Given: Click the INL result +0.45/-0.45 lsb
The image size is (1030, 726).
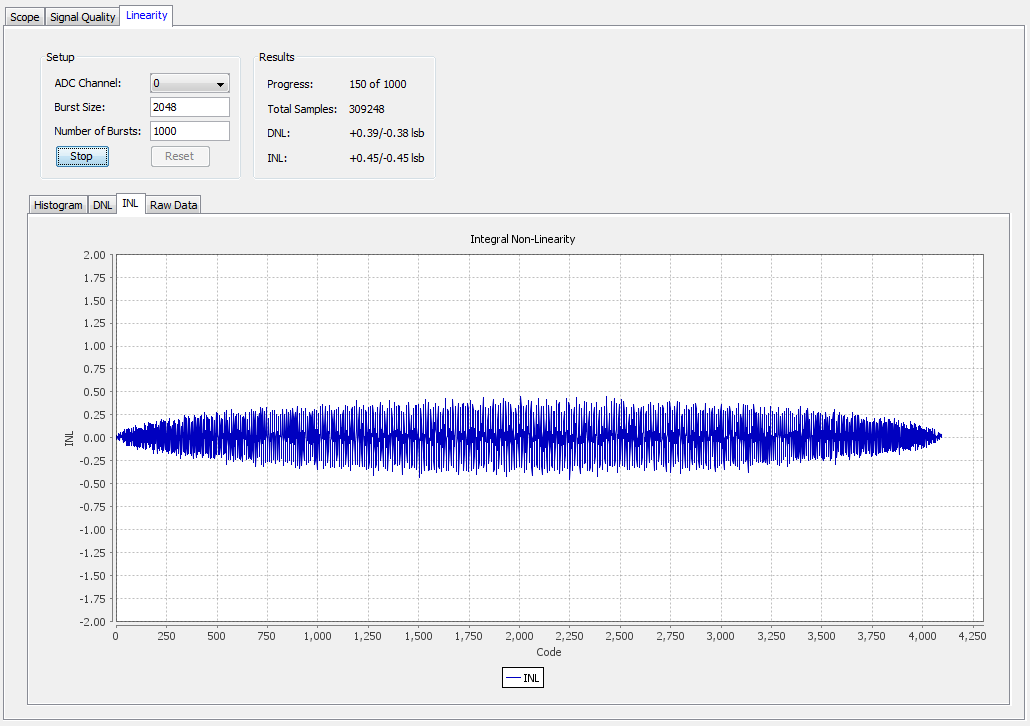Looking at the screenshot, I should pyautogui.click(x=387, y=158).
